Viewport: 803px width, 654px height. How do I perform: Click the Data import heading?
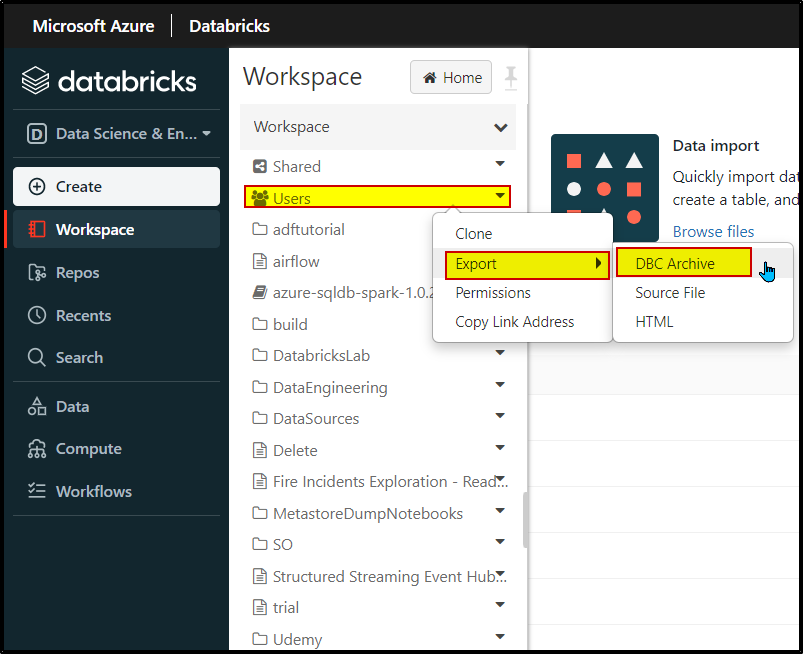pos(715,146)
